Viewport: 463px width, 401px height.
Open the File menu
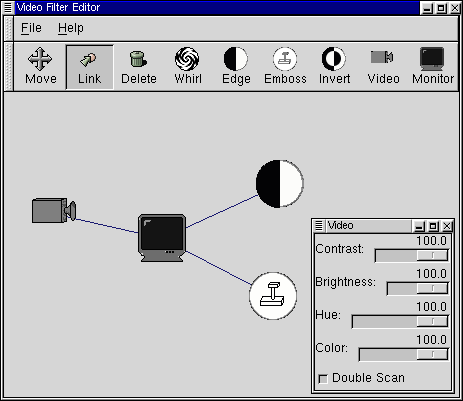click(31, 28)
